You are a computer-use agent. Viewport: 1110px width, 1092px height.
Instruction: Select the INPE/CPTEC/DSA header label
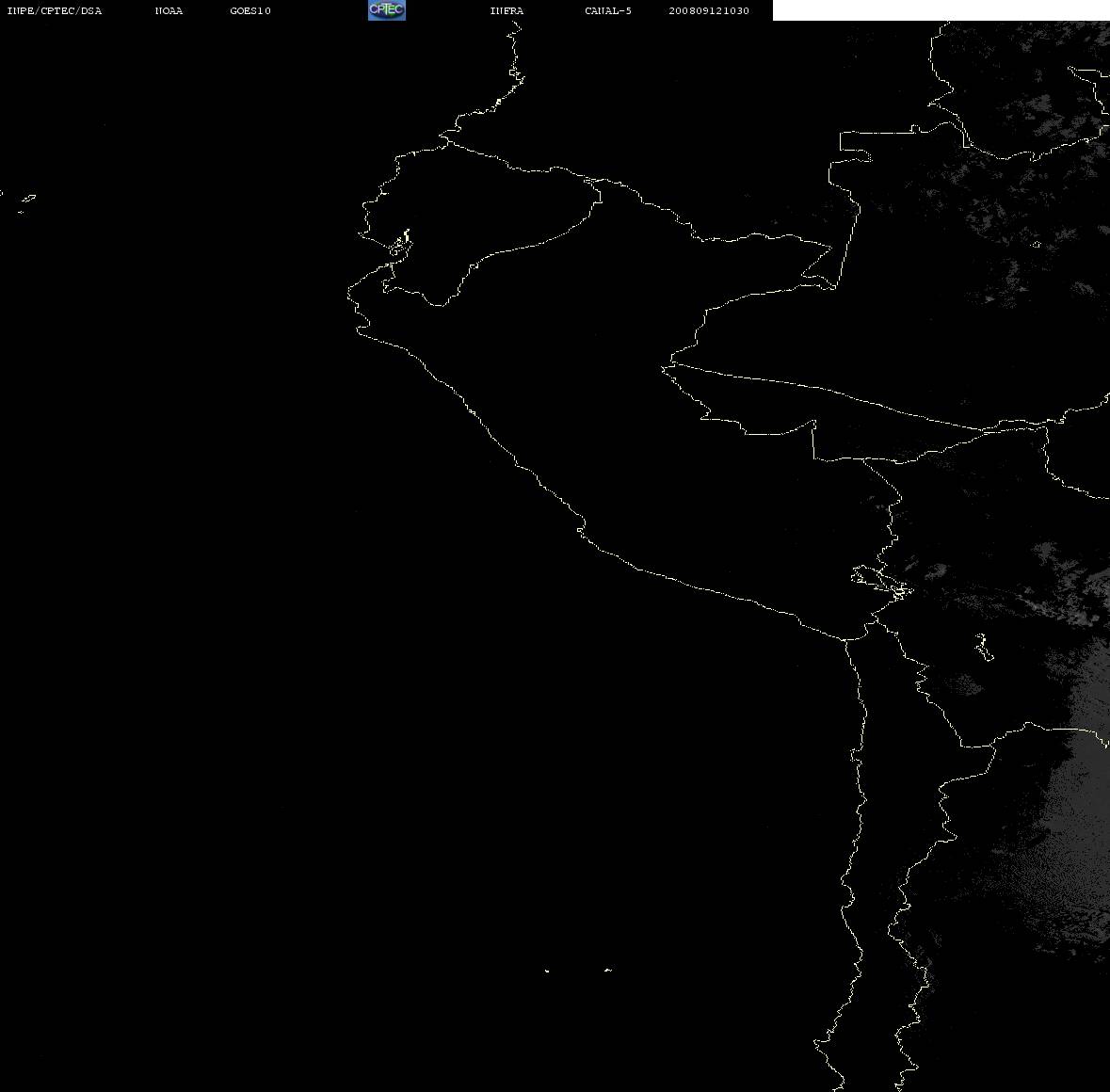[x=55, y=10]
